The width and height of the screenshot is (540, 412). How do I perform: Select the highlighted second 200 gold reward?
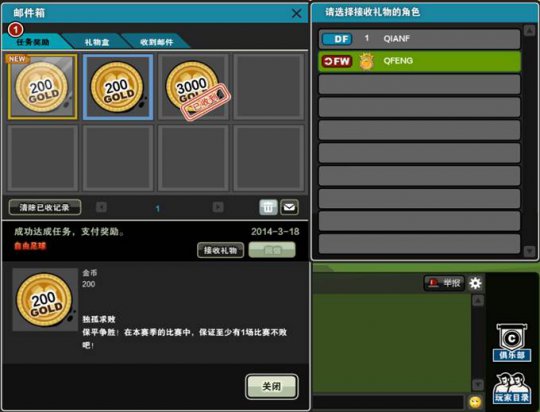click(118, 87)
